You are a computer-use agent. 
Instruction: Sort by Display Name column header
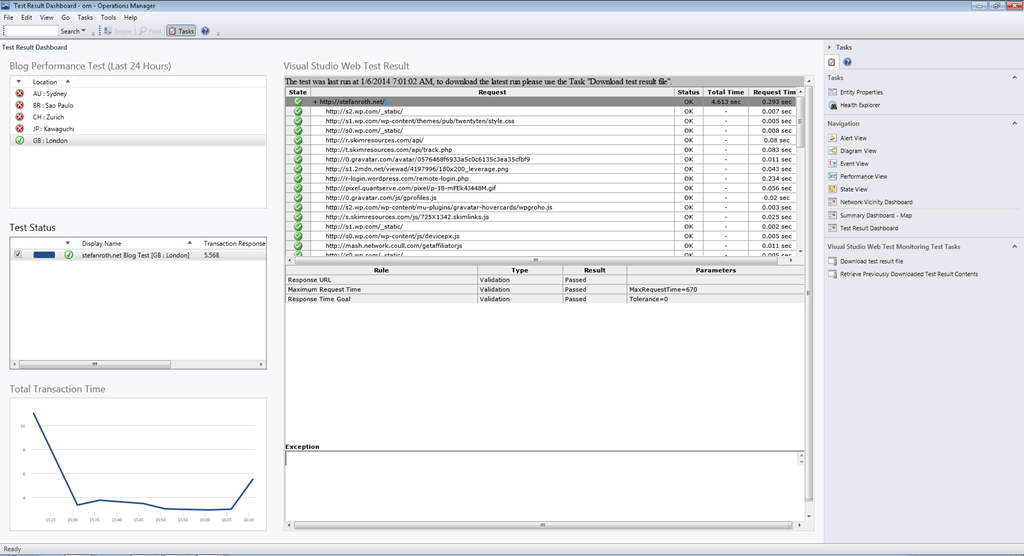(x=101, y=243)
